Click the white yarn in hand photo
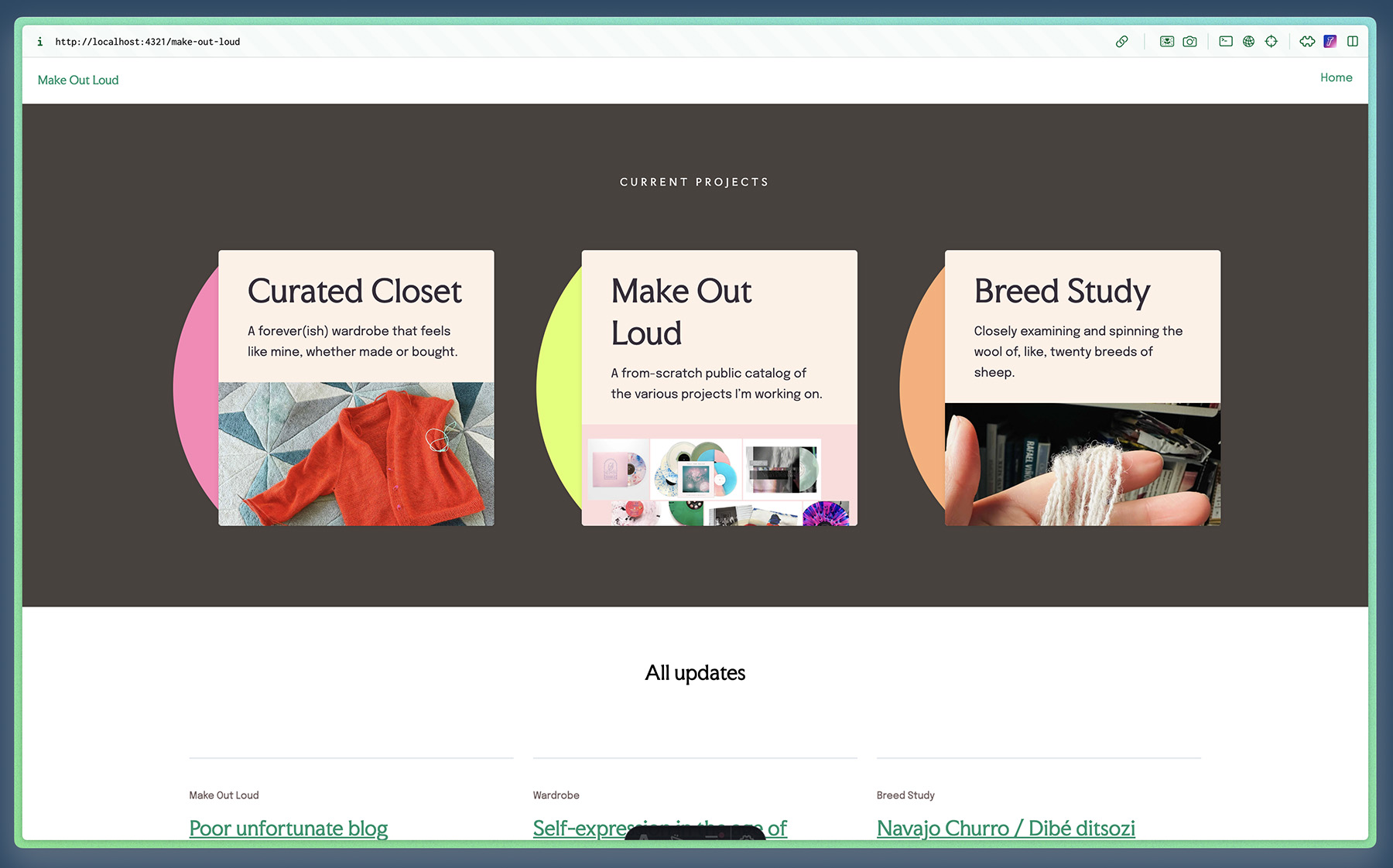This screenshot has width=1393, height=868. tap(1082, 464)
